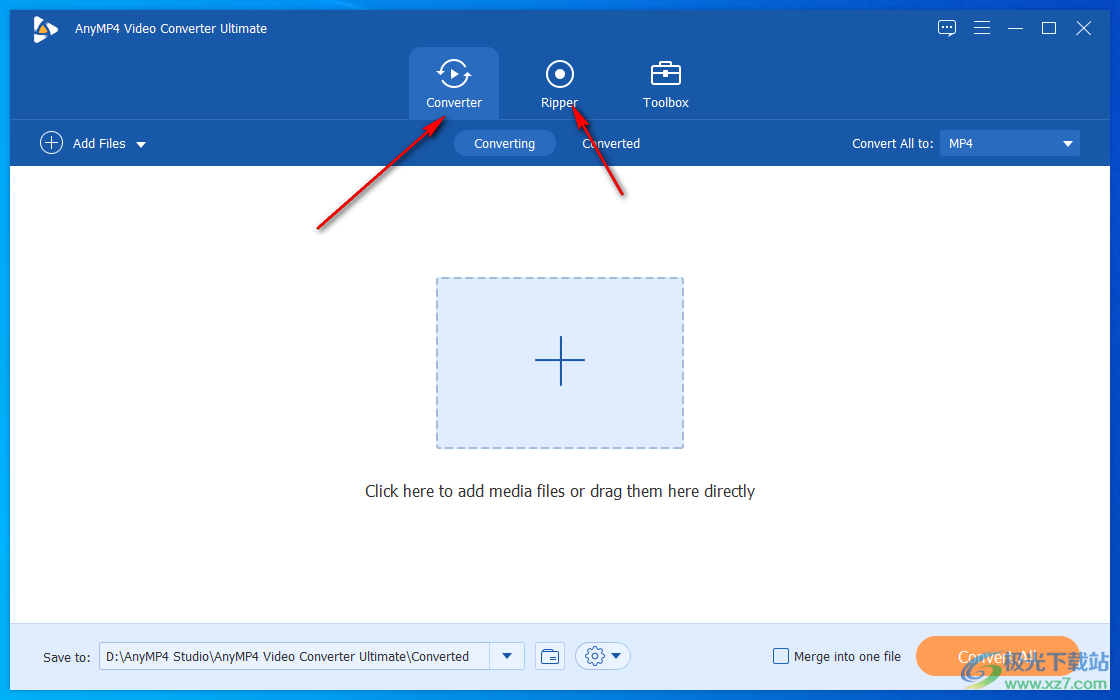Open the hamburger menu icon
Screen dimensions: 1120x700
(982, 28)
